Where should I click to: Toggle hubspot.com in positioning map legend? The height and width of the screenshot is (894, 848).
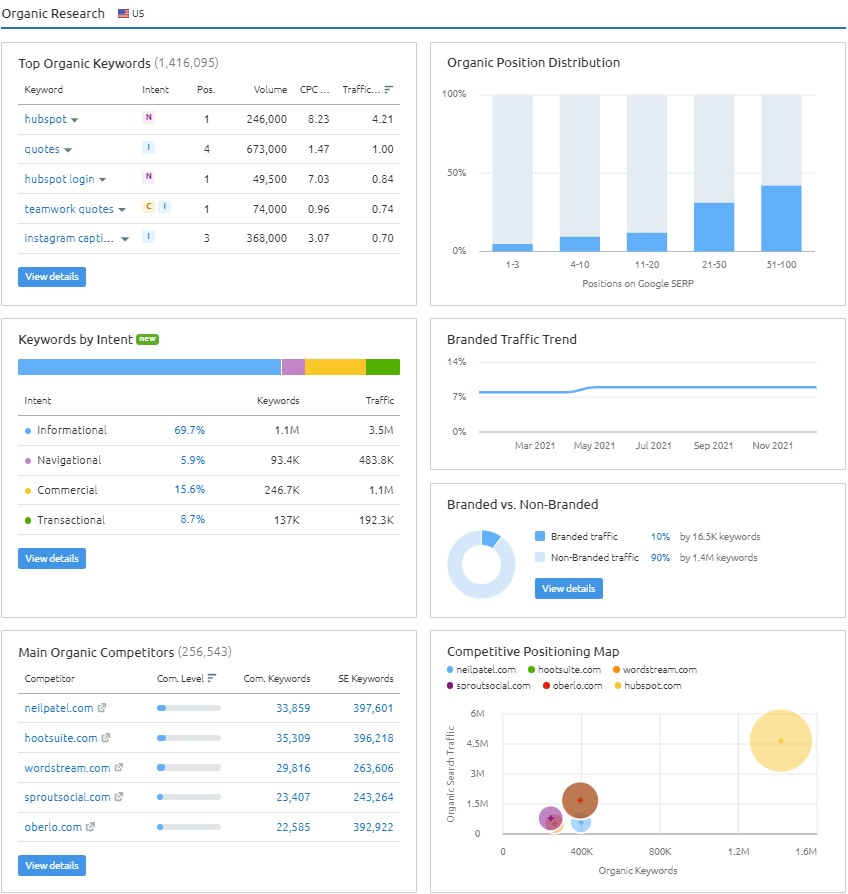pyautogui.click(x=648, y=685)
